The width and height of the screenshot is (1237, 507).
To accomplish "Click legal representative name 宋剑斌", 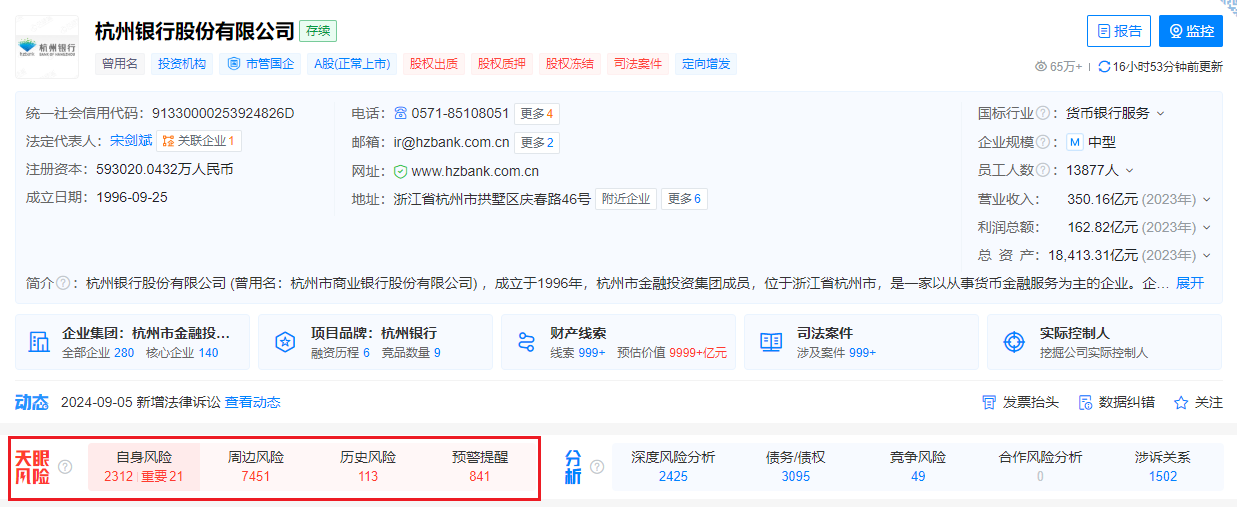I will click(131, 141).
